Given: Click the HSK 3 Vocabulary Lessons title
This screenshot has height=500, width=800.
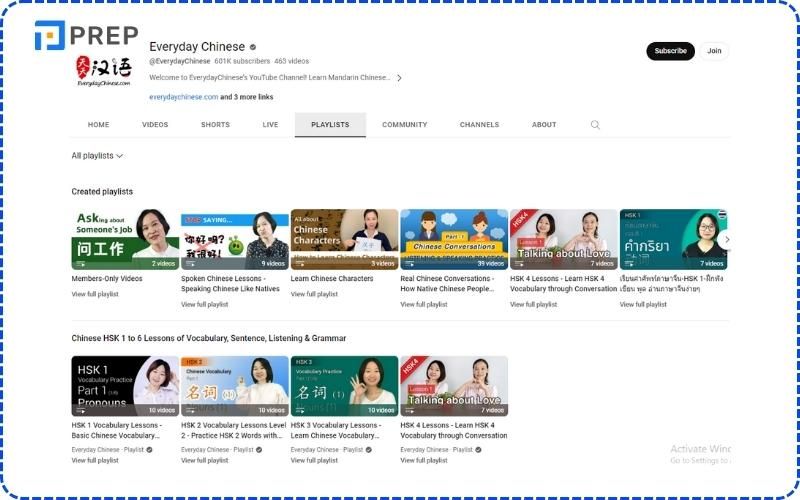Looking at the screenshot, I should (x=336, y=430).
